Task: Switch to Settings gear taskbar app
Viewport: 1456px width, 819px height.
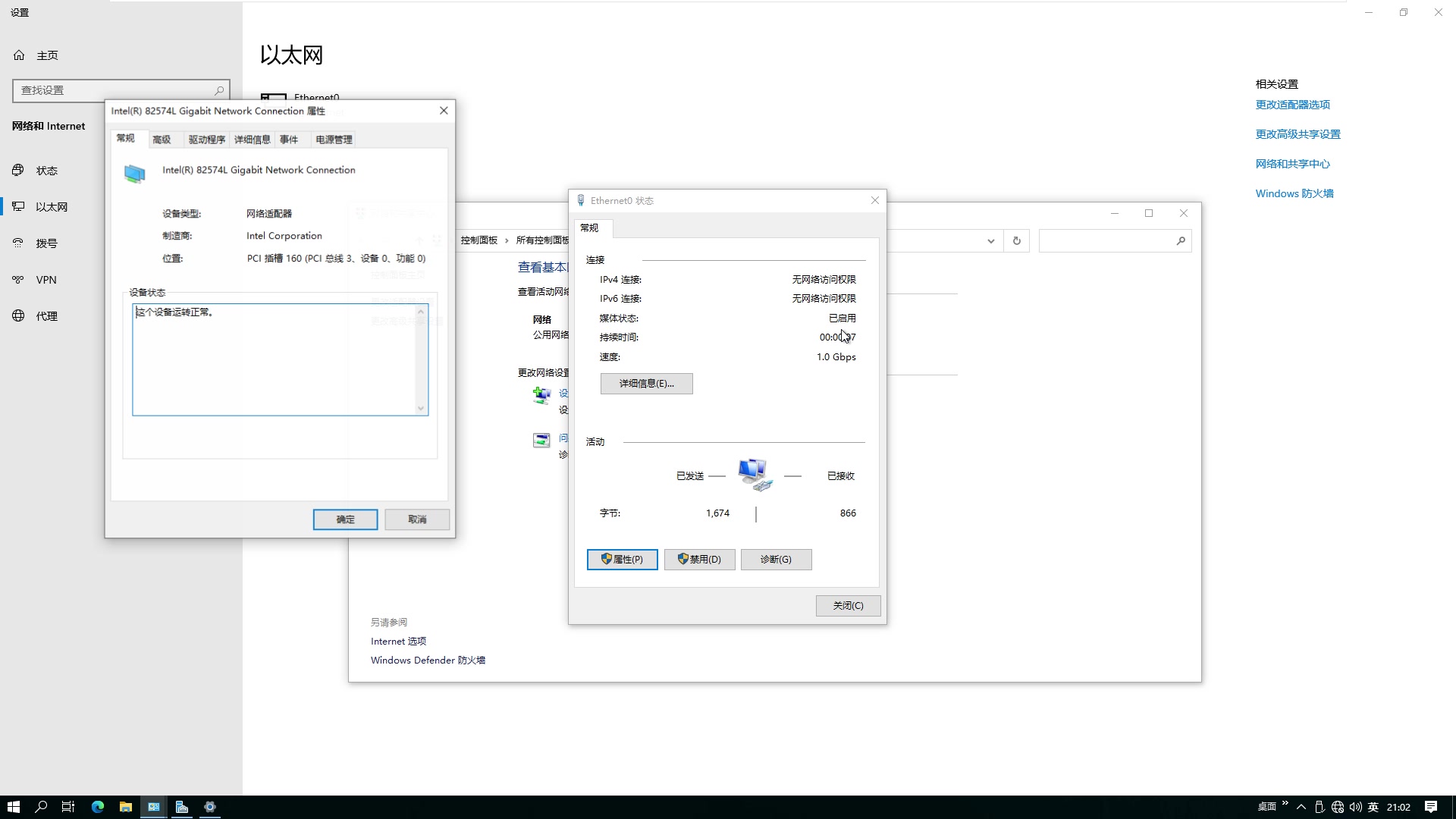Action: 210,807
